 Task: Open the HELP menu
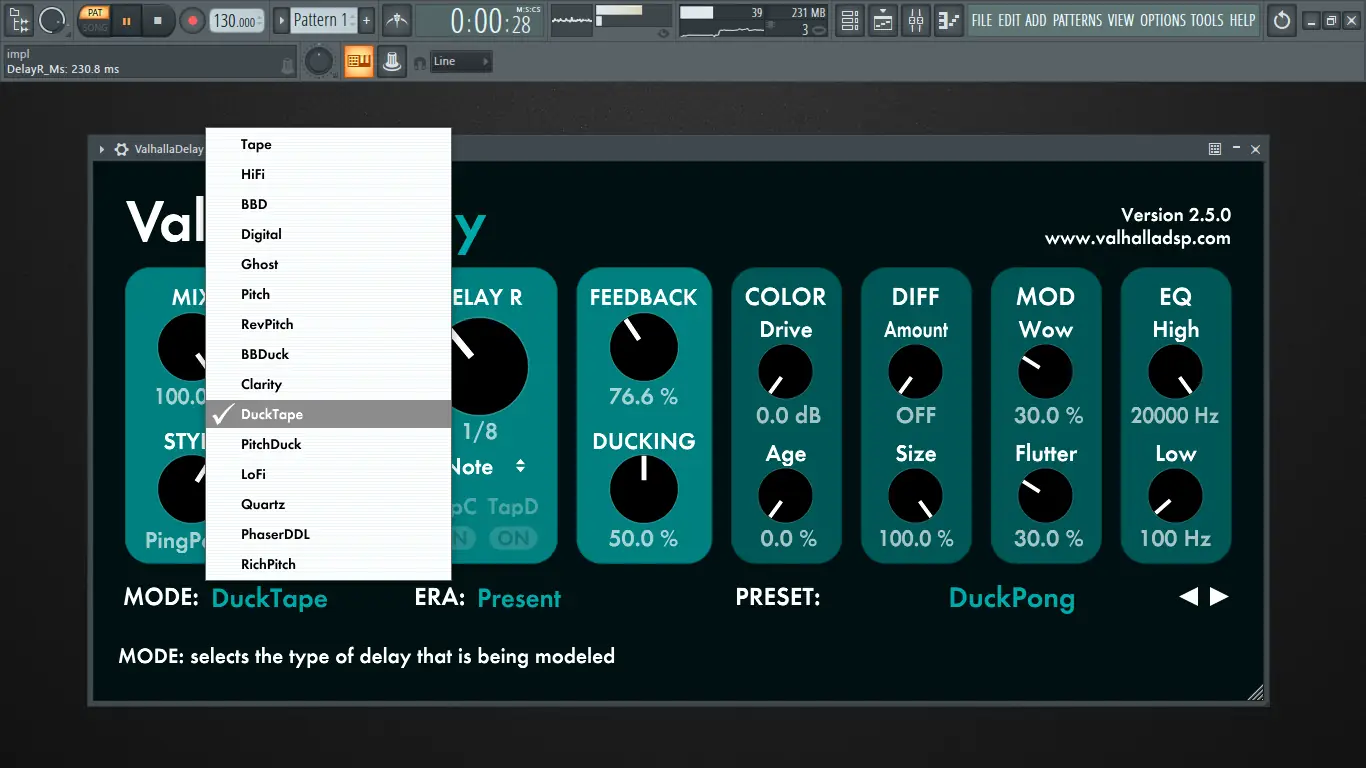coord(1242,20)
